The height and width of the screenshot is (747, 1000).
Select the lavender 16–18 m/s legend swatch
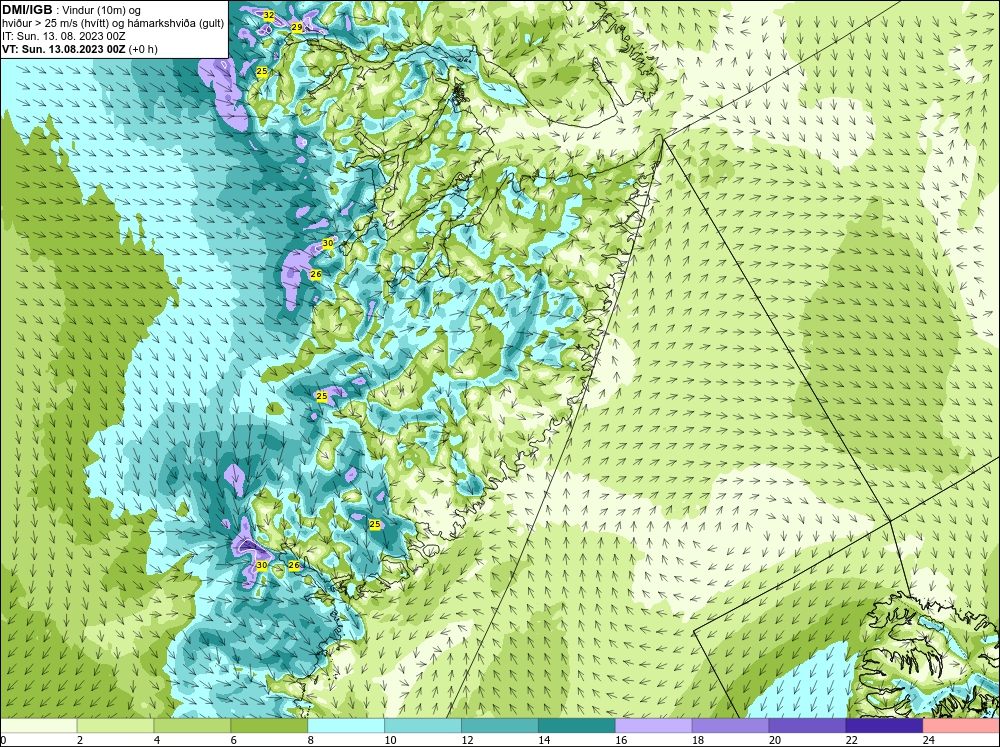pos(654,726)
